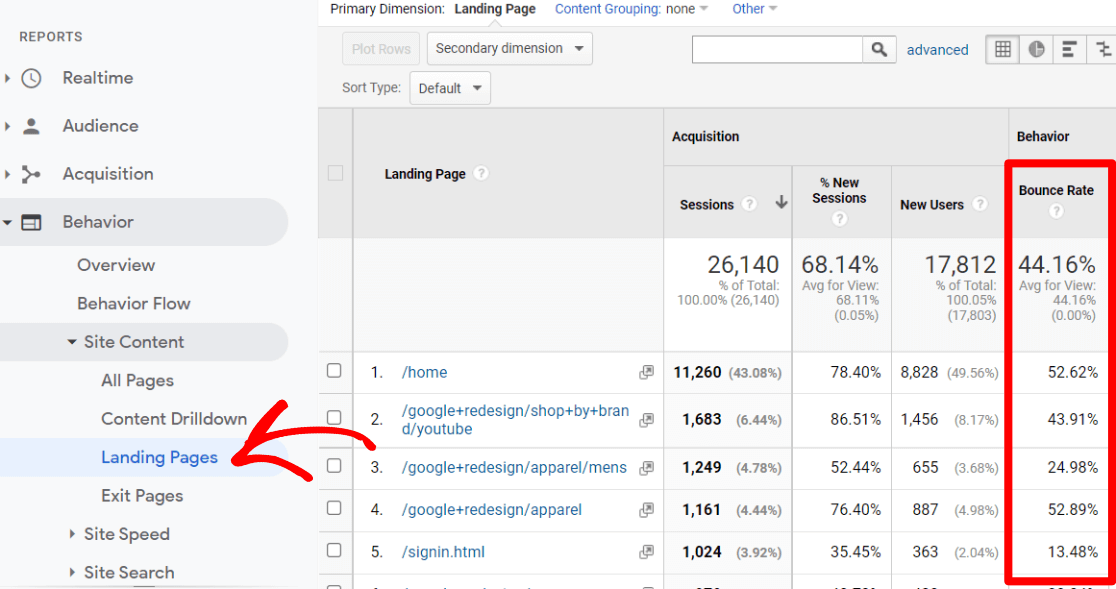Expand the Site Speed subsection

(72, 534)
